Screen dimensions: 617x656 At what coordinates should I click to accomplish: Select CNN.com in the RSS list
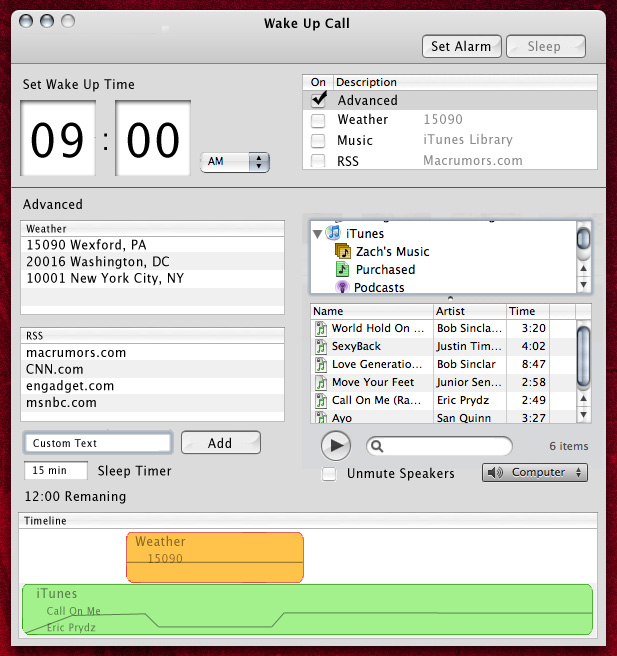point(152,369)
